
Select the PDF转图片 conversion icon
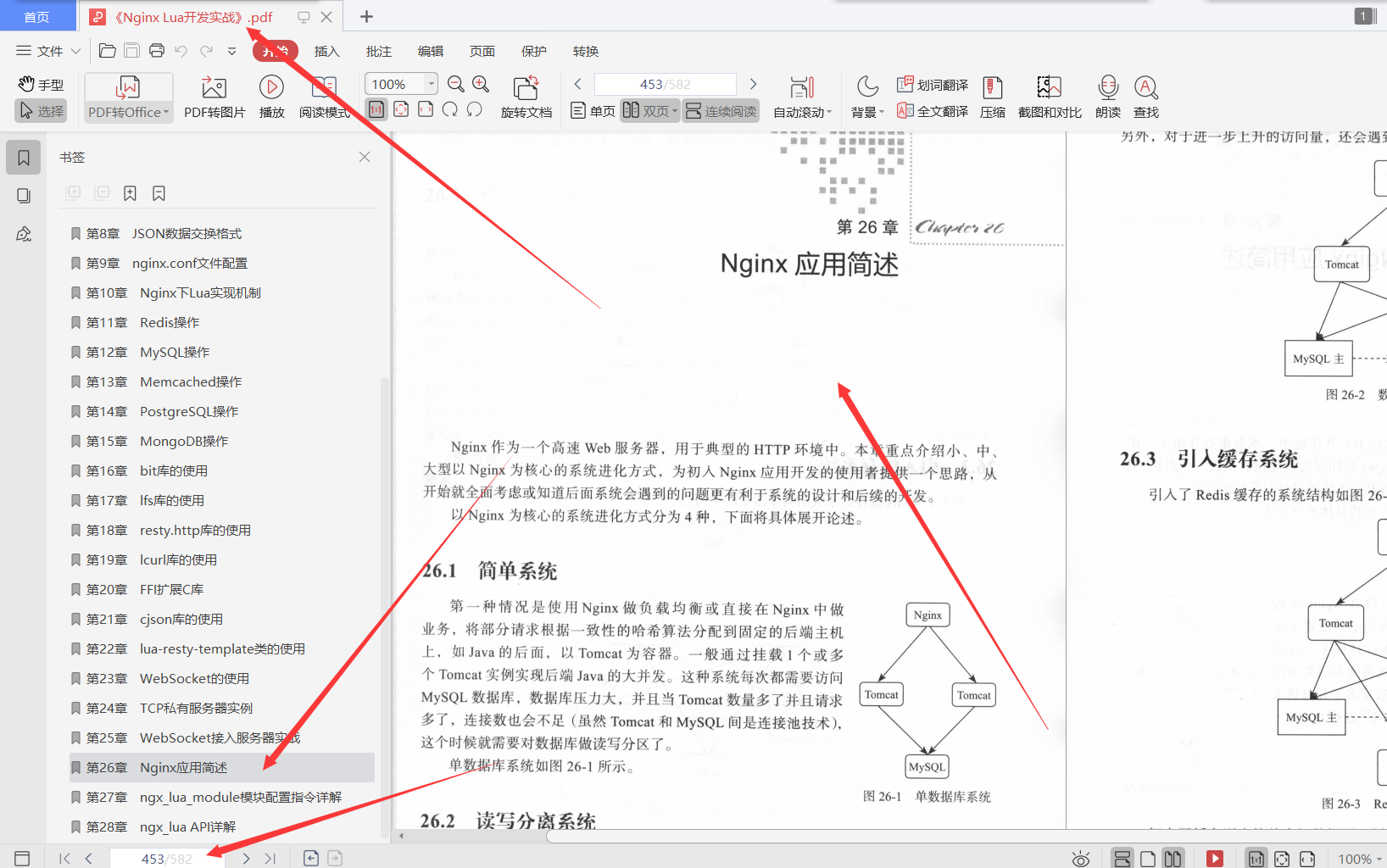click(x=214, y=96)
